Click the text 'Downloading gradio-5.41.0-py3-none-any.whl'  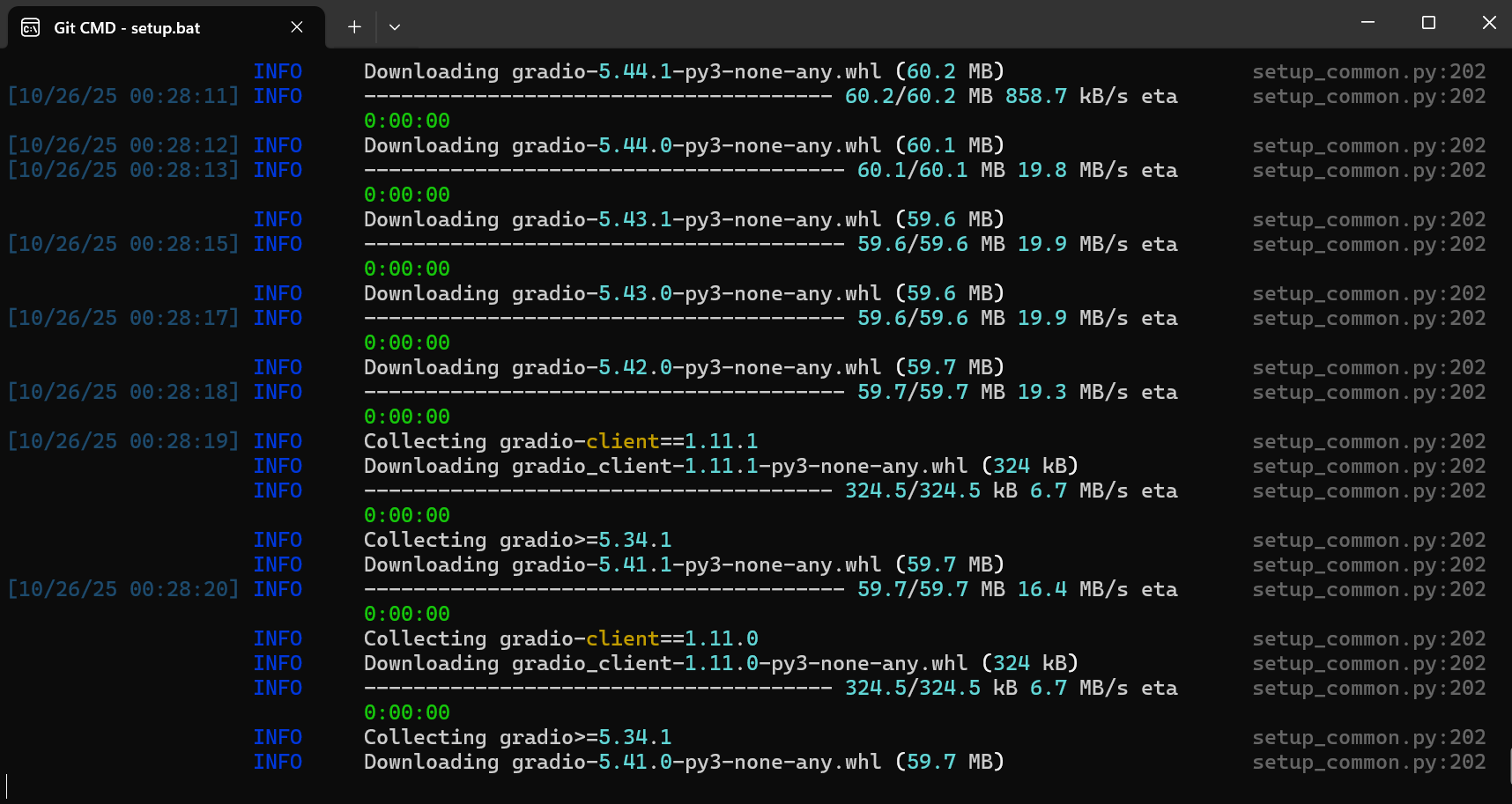pos(622,762)
